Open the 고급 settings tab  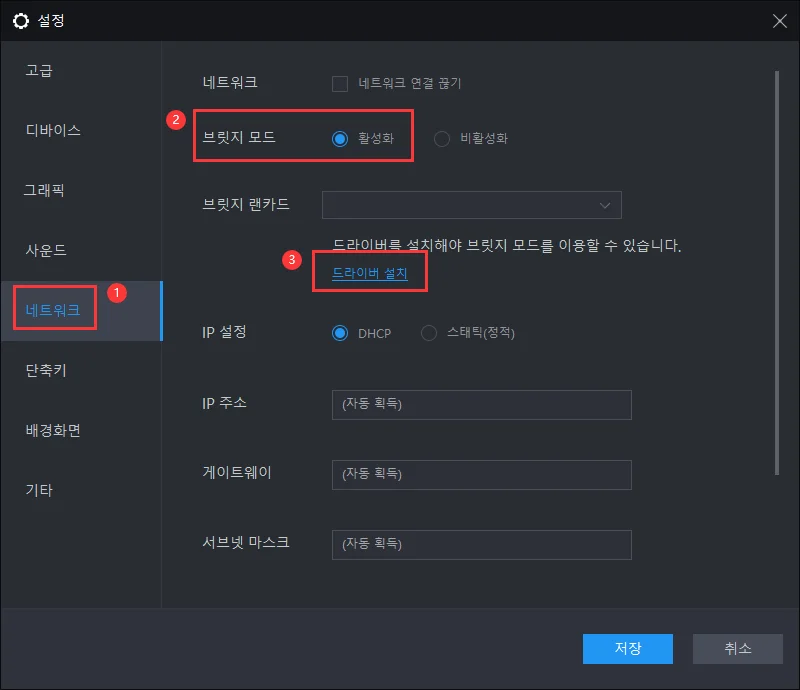pyautogui.click(x=39, y=70)
